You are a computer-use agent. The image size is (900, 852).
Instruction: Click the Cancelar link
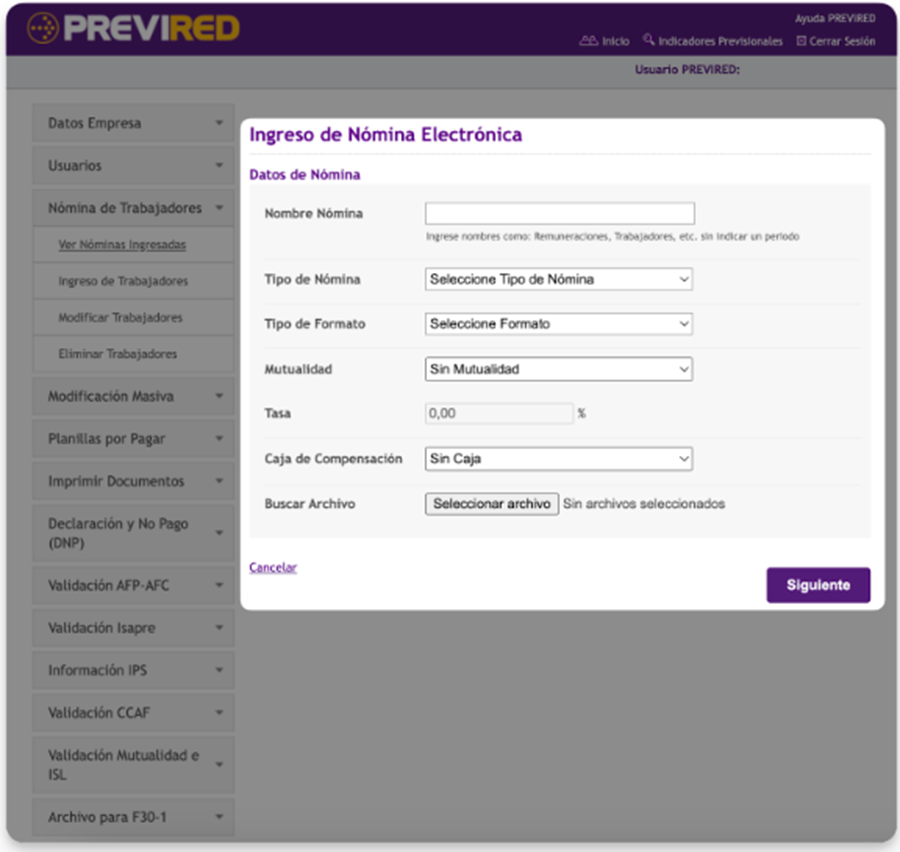point(273,567)
